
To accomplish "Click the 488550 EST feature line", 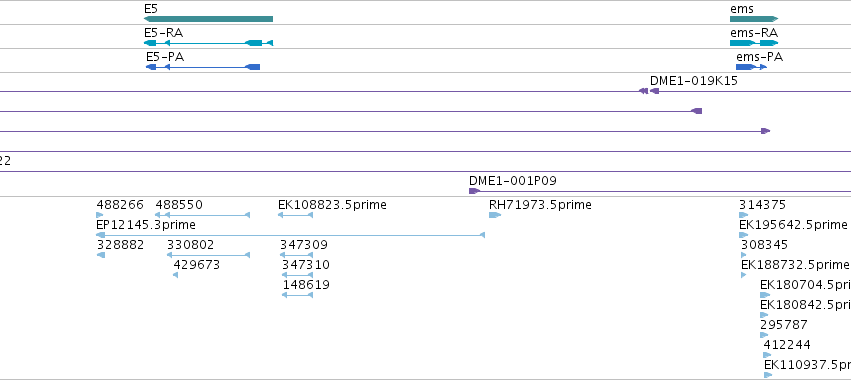I will 202,215.
